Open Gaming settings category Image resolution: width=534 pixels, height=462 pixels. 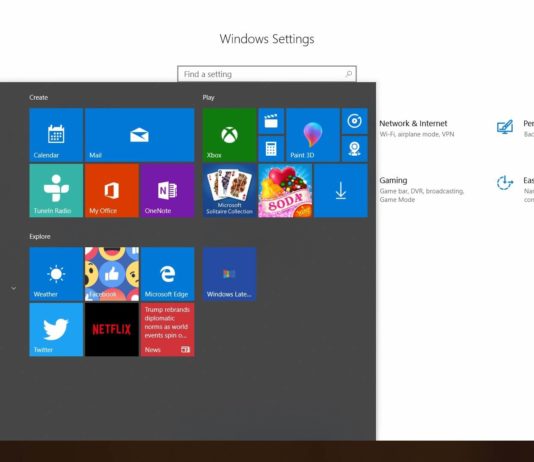(x=393, y=180)
